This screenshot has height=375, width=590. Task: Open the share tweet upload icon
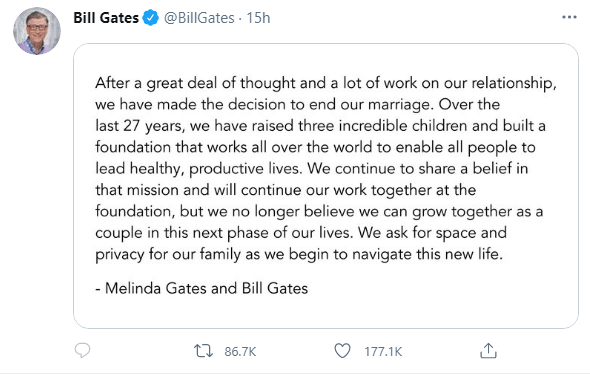[x=488, y=351]
